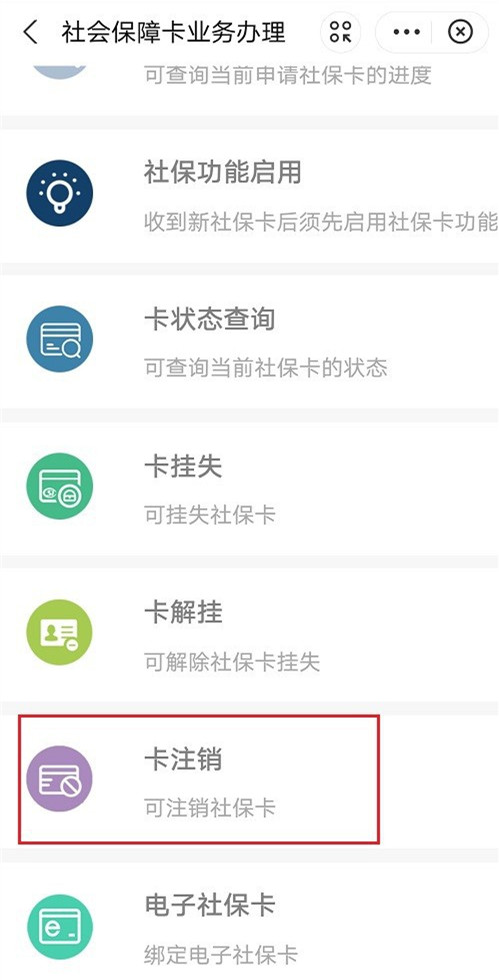Image resolution: width=499 pixels, height=980 pixels.
Task: Click the teal e-card icon
Action: pos(59,927)
